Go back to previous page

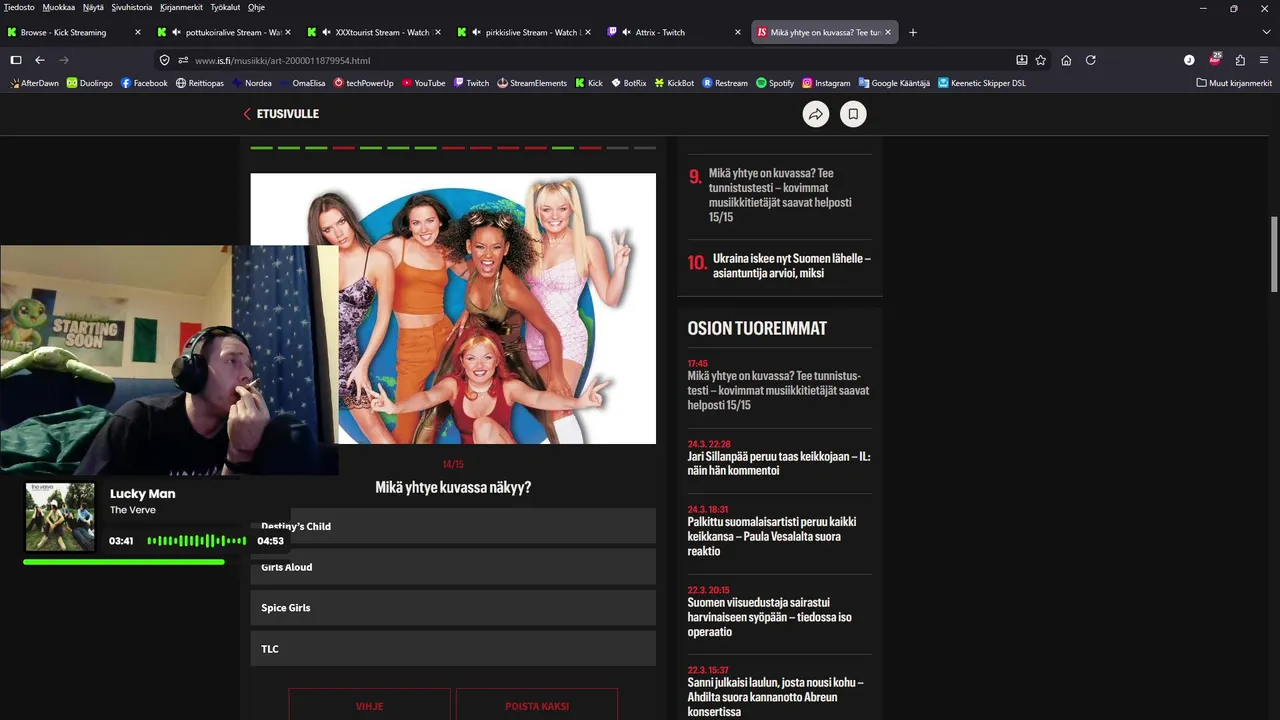point(40,60)
